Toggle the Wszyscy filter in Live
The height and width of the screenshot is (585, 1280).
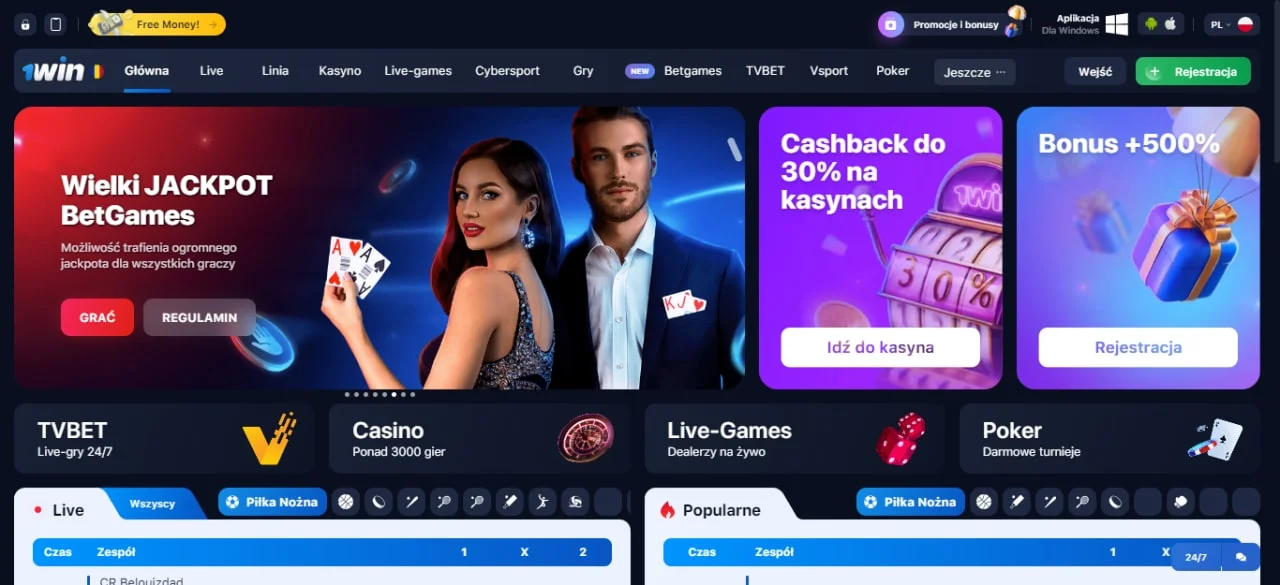pyautogui.click(x=152, y=504)
